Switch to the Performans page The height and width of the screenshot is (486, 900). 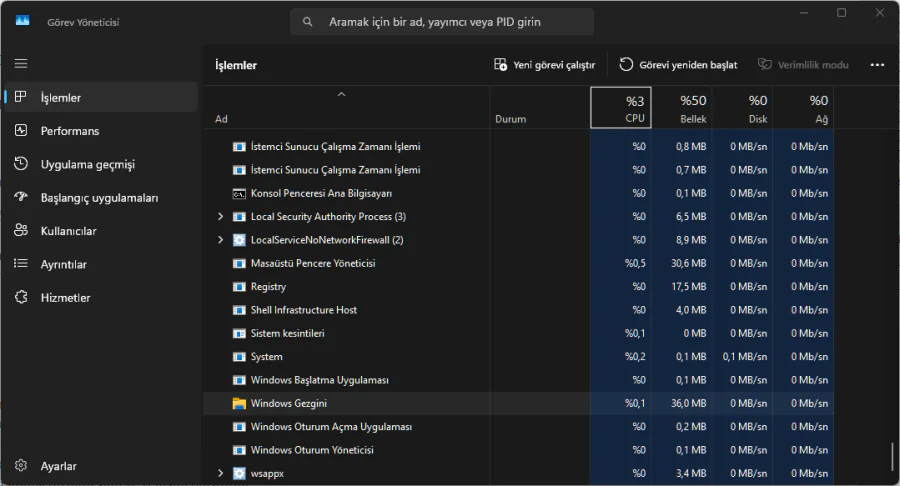point(101,130)
